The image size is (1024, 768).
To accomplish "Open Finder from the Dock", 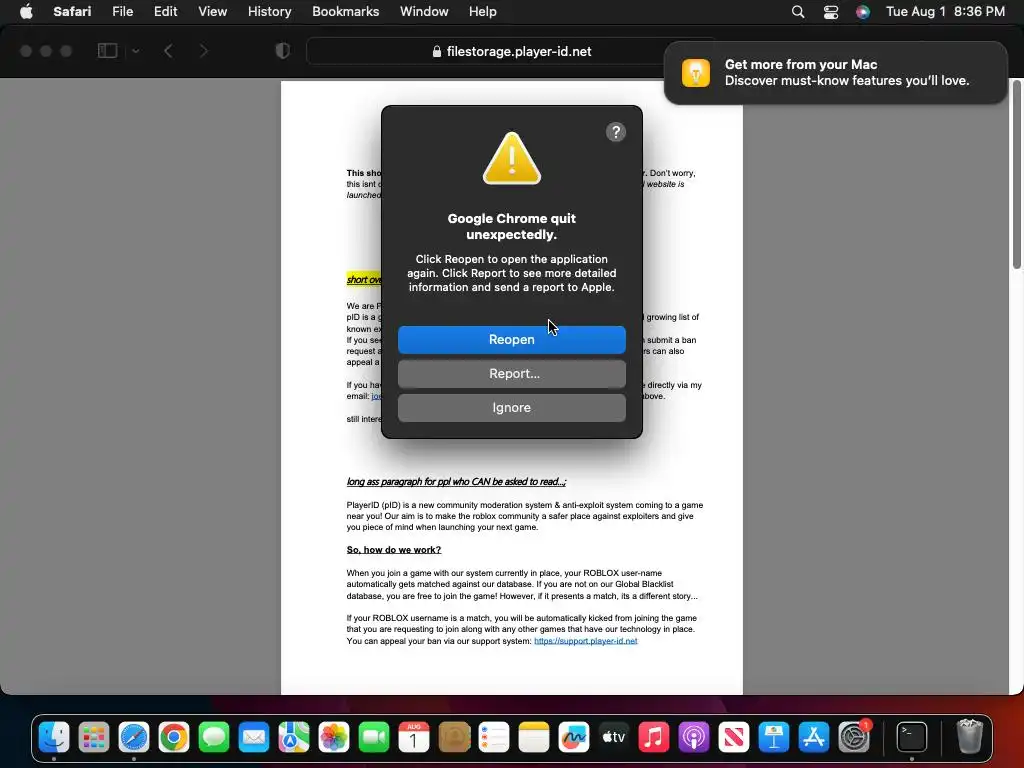I will 54,737.
